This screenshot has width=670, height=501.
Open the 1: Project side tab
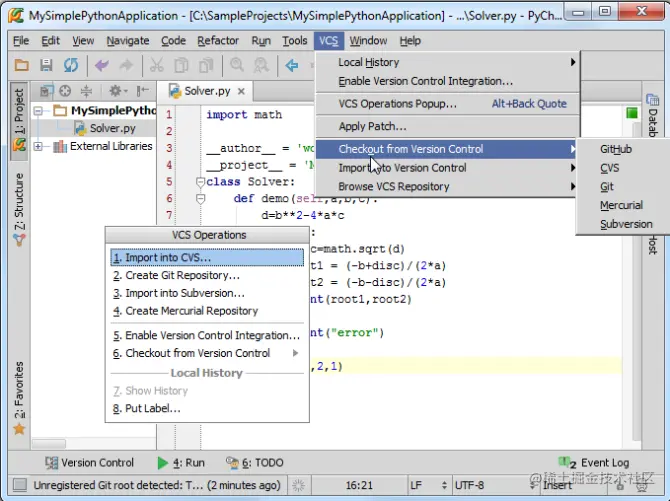pos(19,121)
